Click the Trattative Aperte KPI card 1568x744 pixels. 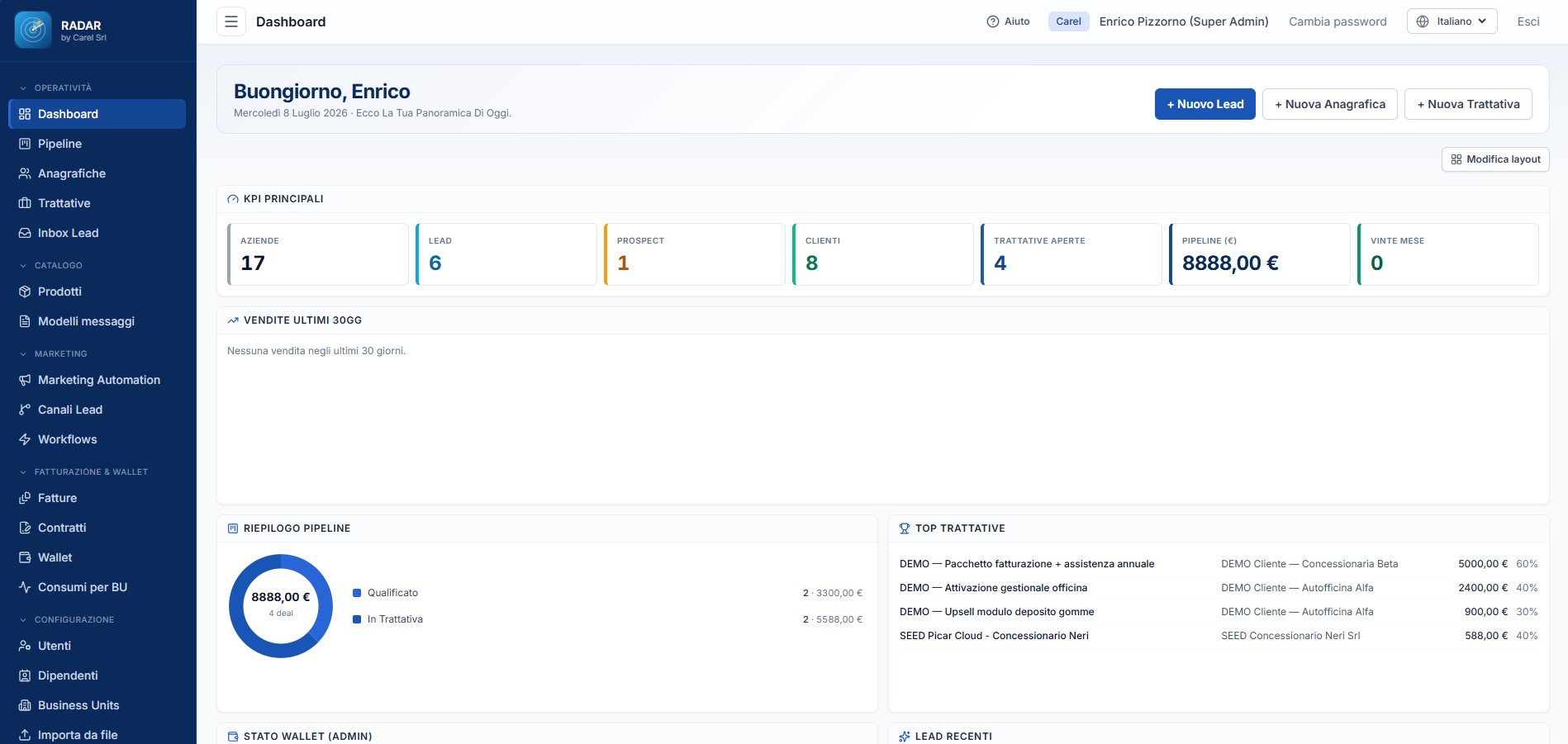pos(1071,254)
